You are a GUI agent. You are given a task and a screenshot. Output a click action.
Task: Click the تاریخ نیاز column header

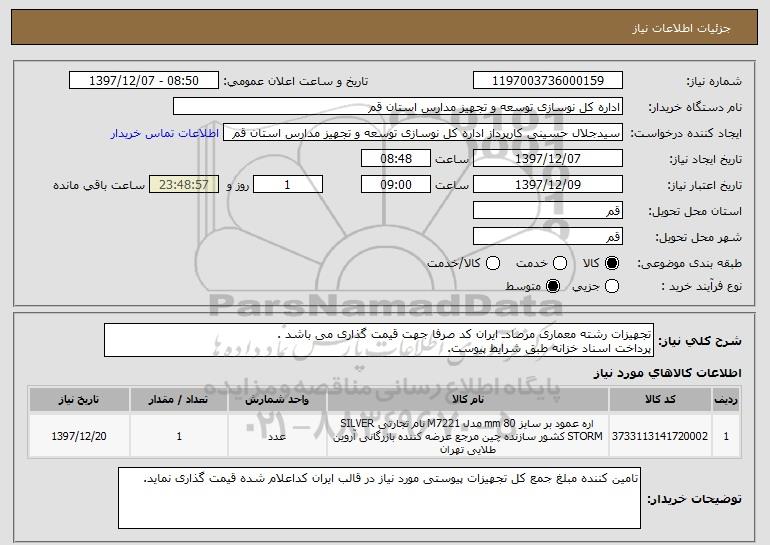79,400
